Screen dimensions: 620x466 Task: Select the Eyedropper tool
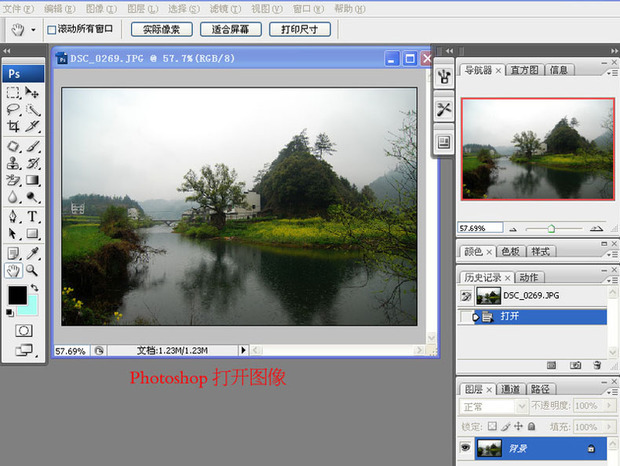click(x=32, y=253)
